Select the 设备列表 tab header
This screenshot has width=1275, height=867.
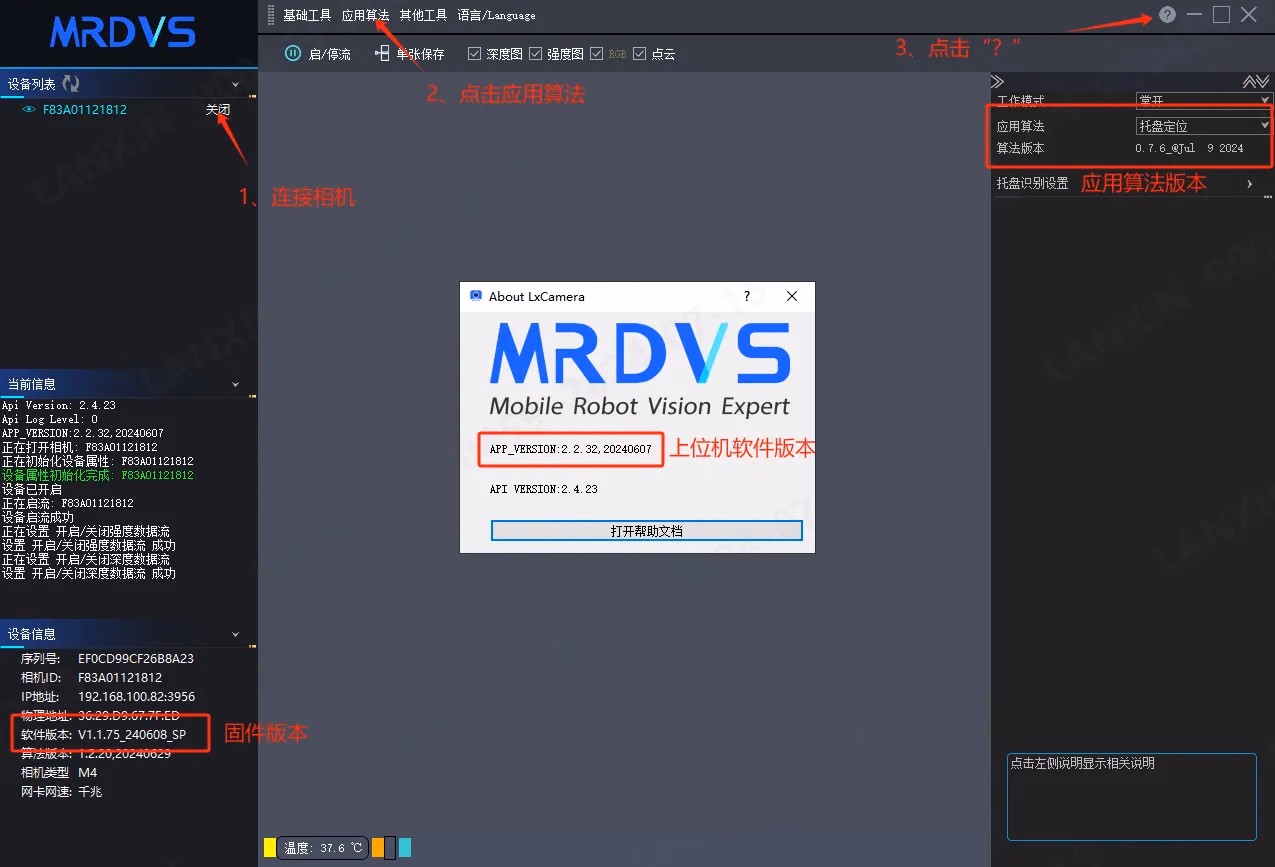click(31, 85)
